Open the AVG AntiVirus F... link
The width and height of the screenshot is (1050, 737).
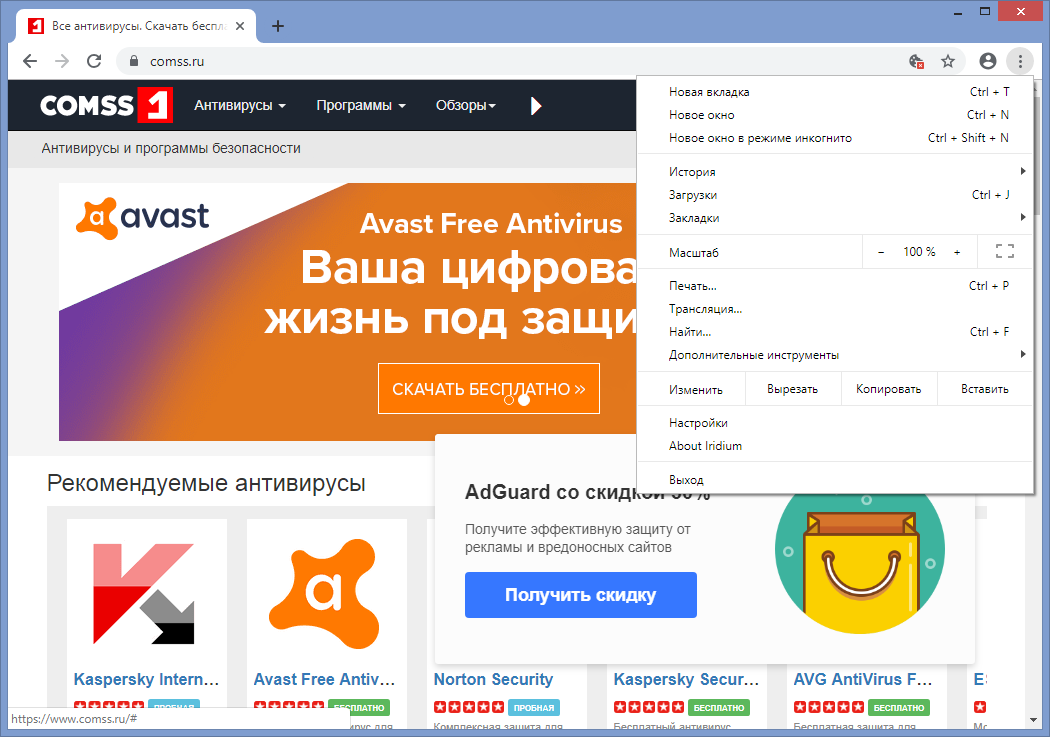[x=863, y=679]
